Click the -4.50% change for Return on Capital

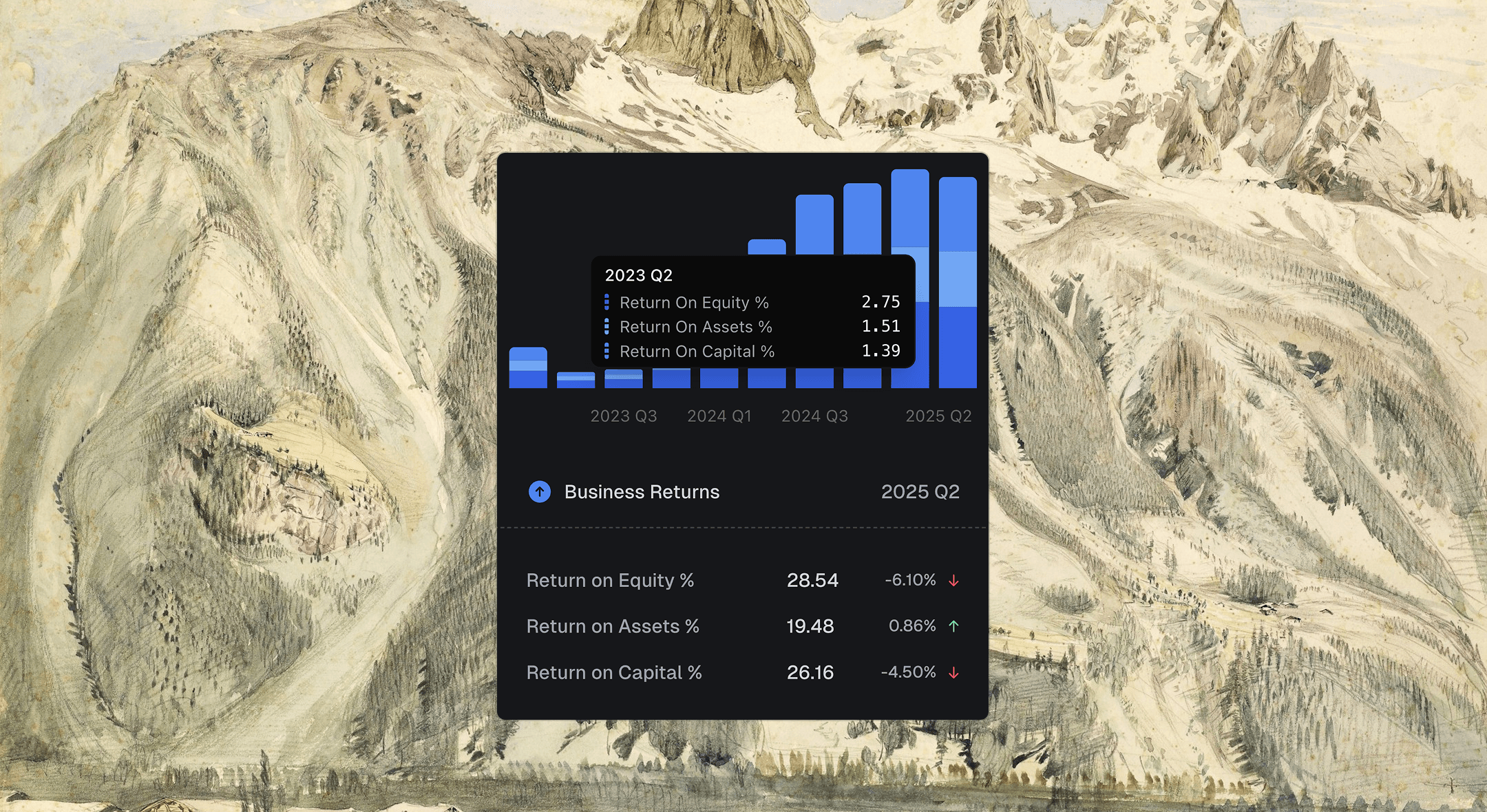click(x=908, y=672)
